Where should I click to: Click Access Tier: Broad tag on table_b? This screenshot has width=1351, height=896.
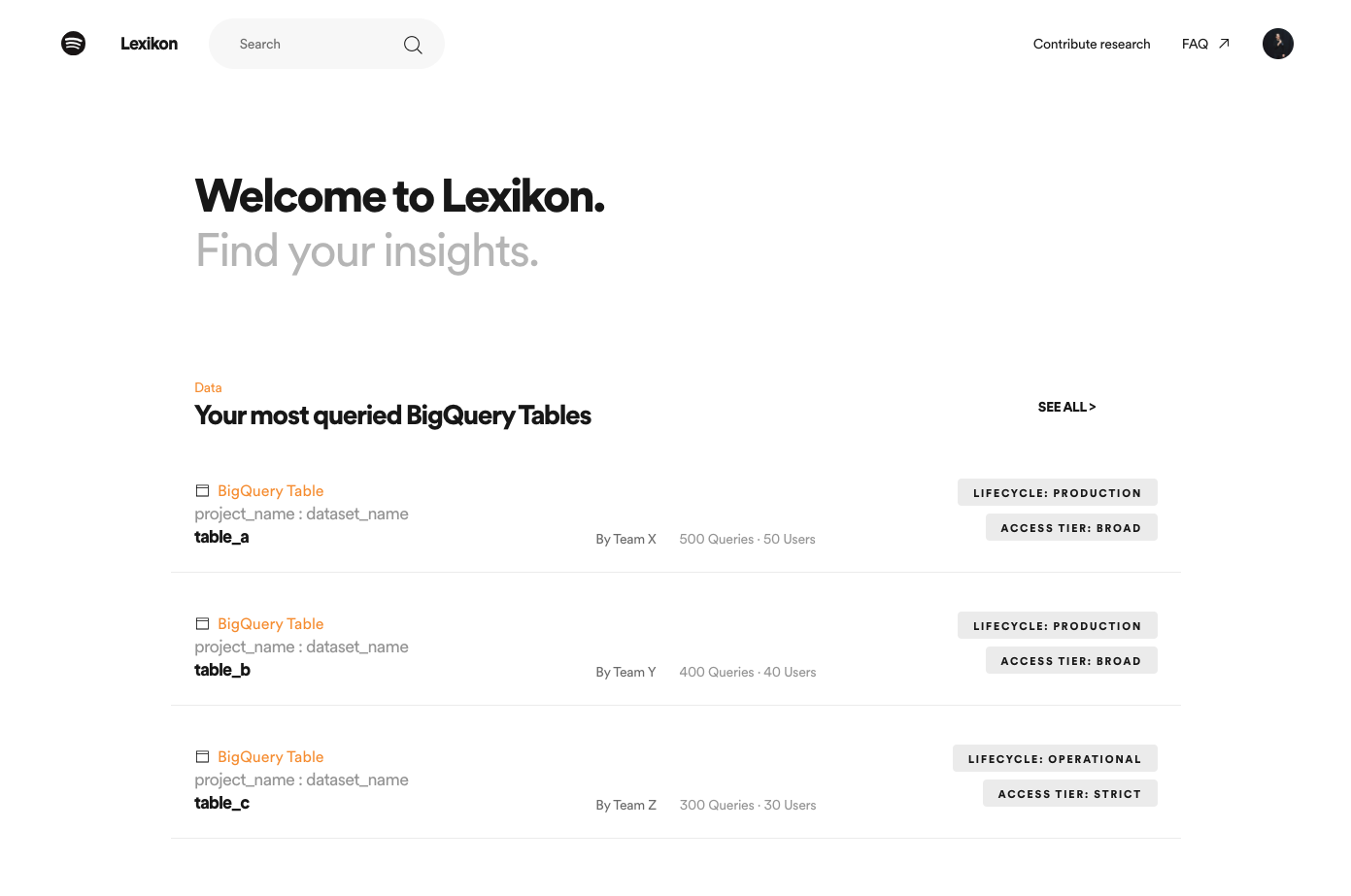(1071, 660)
